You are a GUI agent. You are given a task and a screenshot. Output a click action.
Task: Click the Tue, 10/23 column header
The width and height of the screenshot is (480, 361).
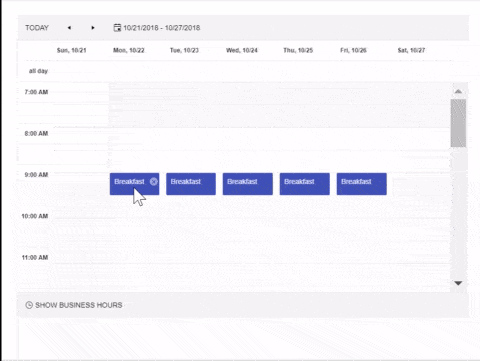tap(184, 50)
